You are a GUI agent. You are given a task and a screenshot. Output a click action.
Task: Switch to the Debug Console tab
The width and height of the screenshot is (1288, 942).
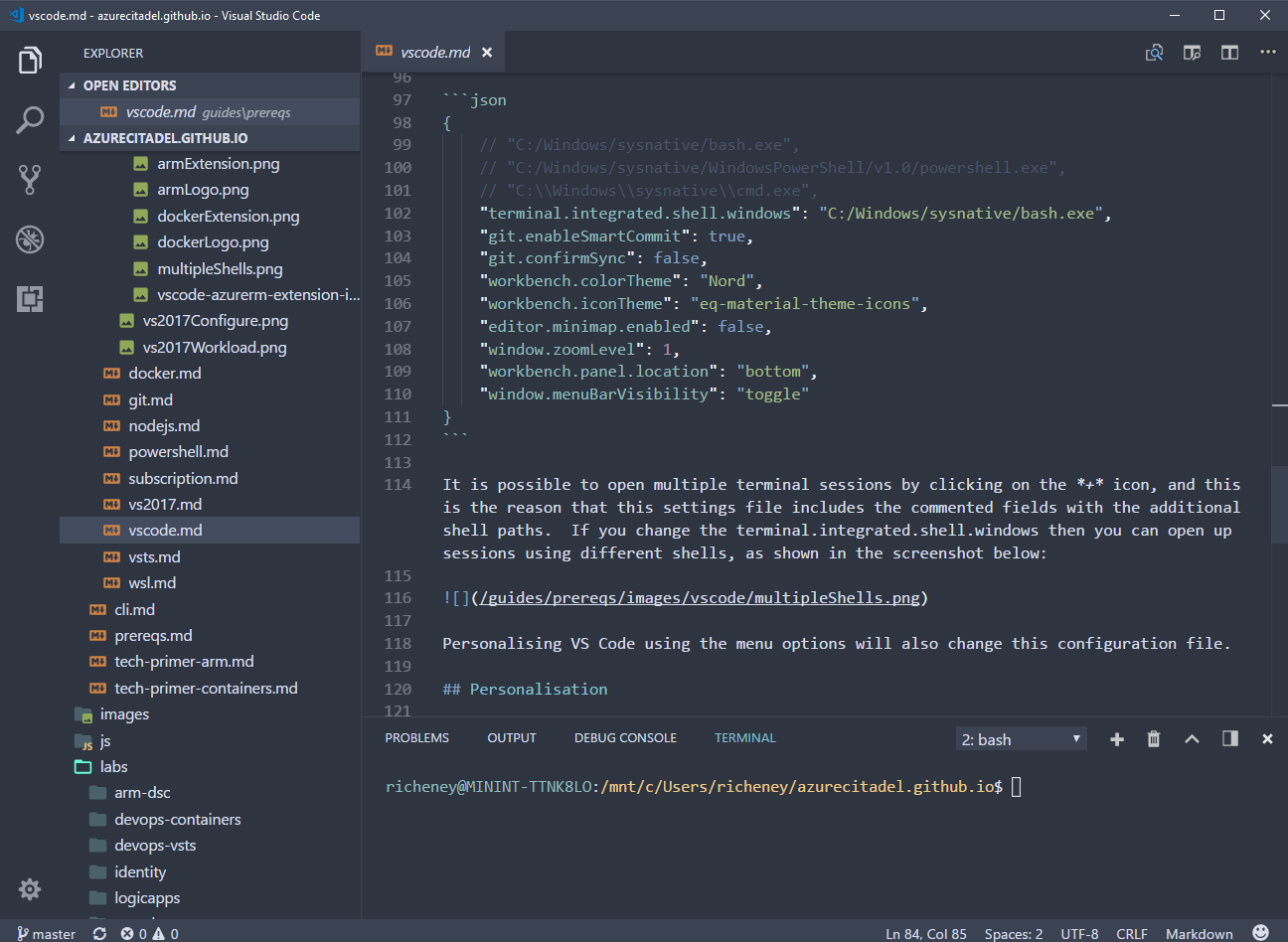pyautogui.click(x=625, y=738)
